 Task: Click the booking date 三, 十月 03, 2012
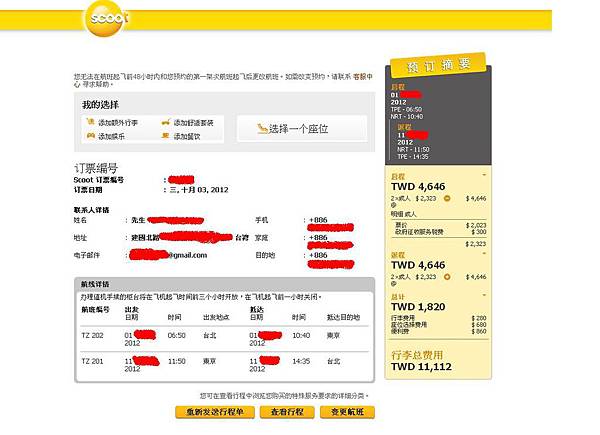(199, 190)
